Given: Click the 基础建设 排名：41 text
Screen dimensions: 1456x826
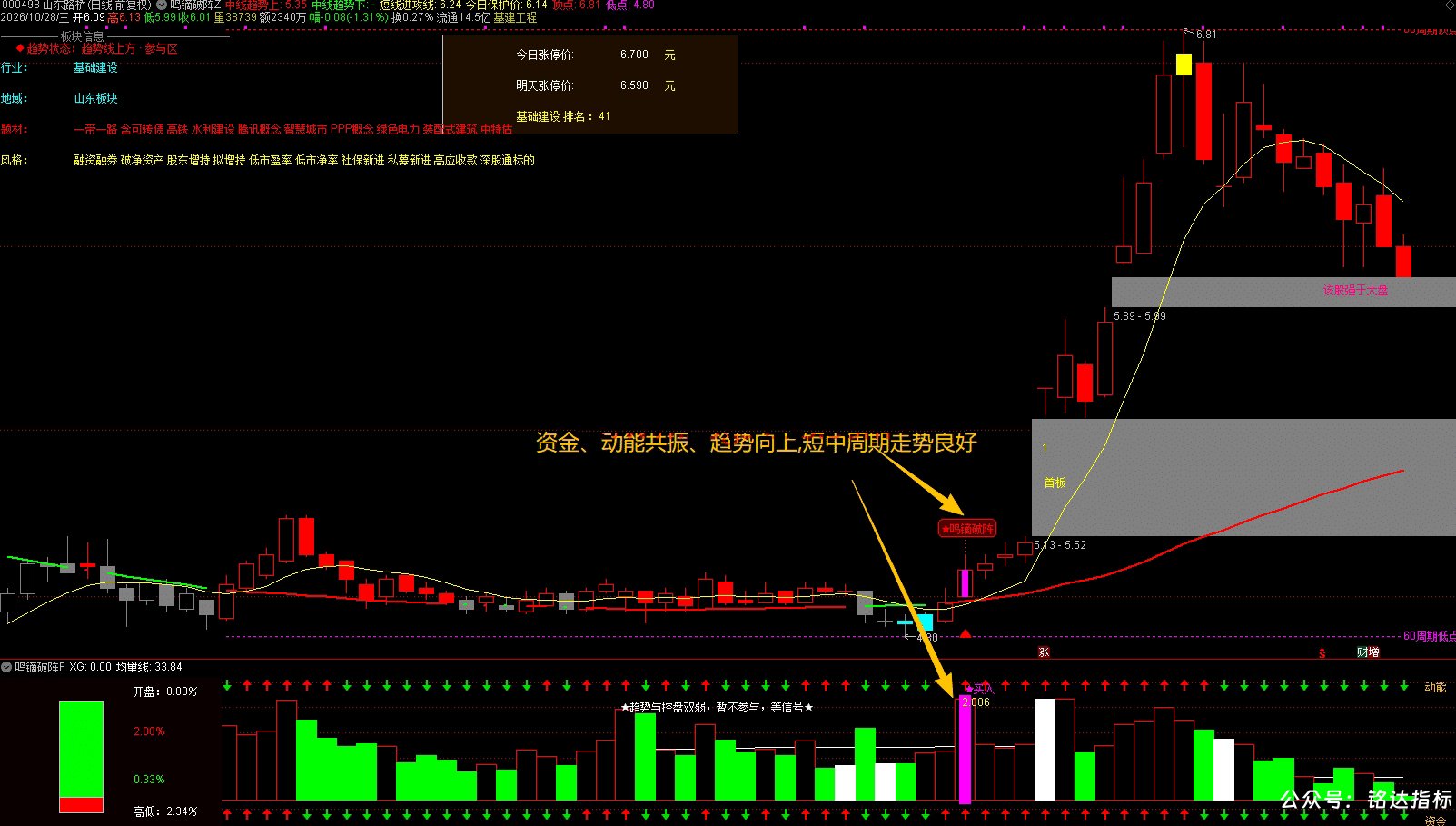Looking at the screenshot, I should (x=563, y=116).
